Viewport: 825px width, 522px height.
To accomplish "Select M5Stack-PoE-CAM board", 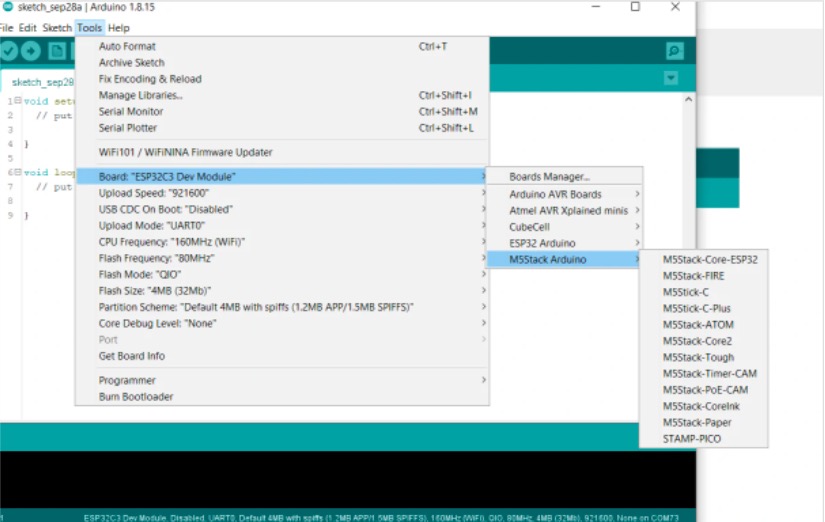I will point(703,390).
